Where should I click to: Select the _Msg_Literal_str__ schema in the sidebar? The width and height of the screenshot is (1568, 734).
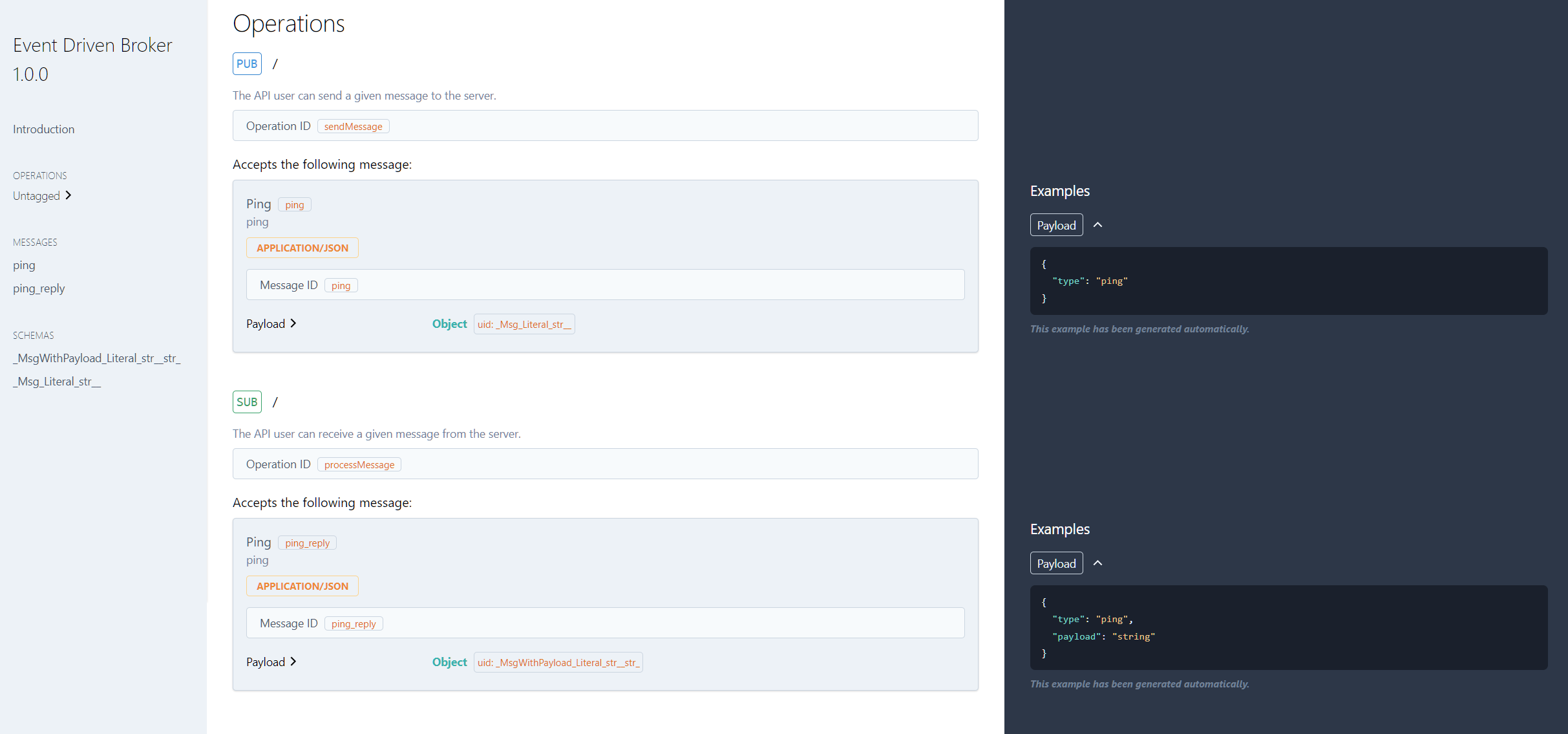click(x=56, y=381)
